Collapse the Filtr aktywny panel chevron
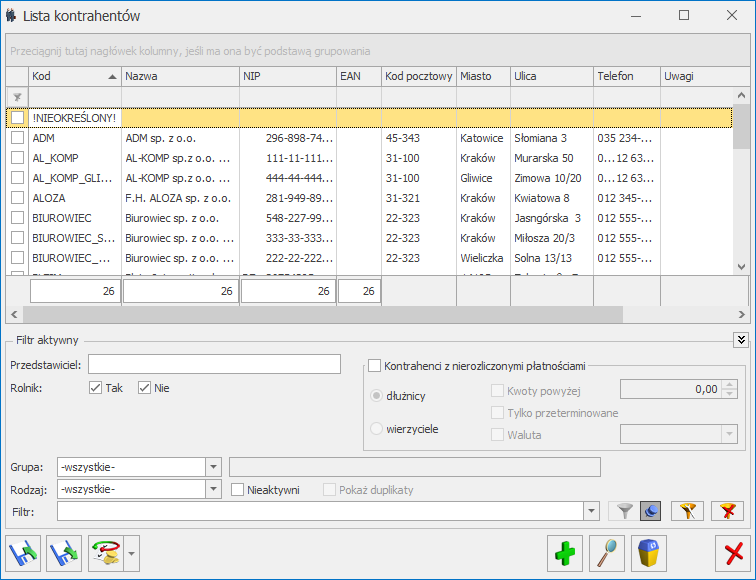Viewport: 756px width, 580px height. 740,340
